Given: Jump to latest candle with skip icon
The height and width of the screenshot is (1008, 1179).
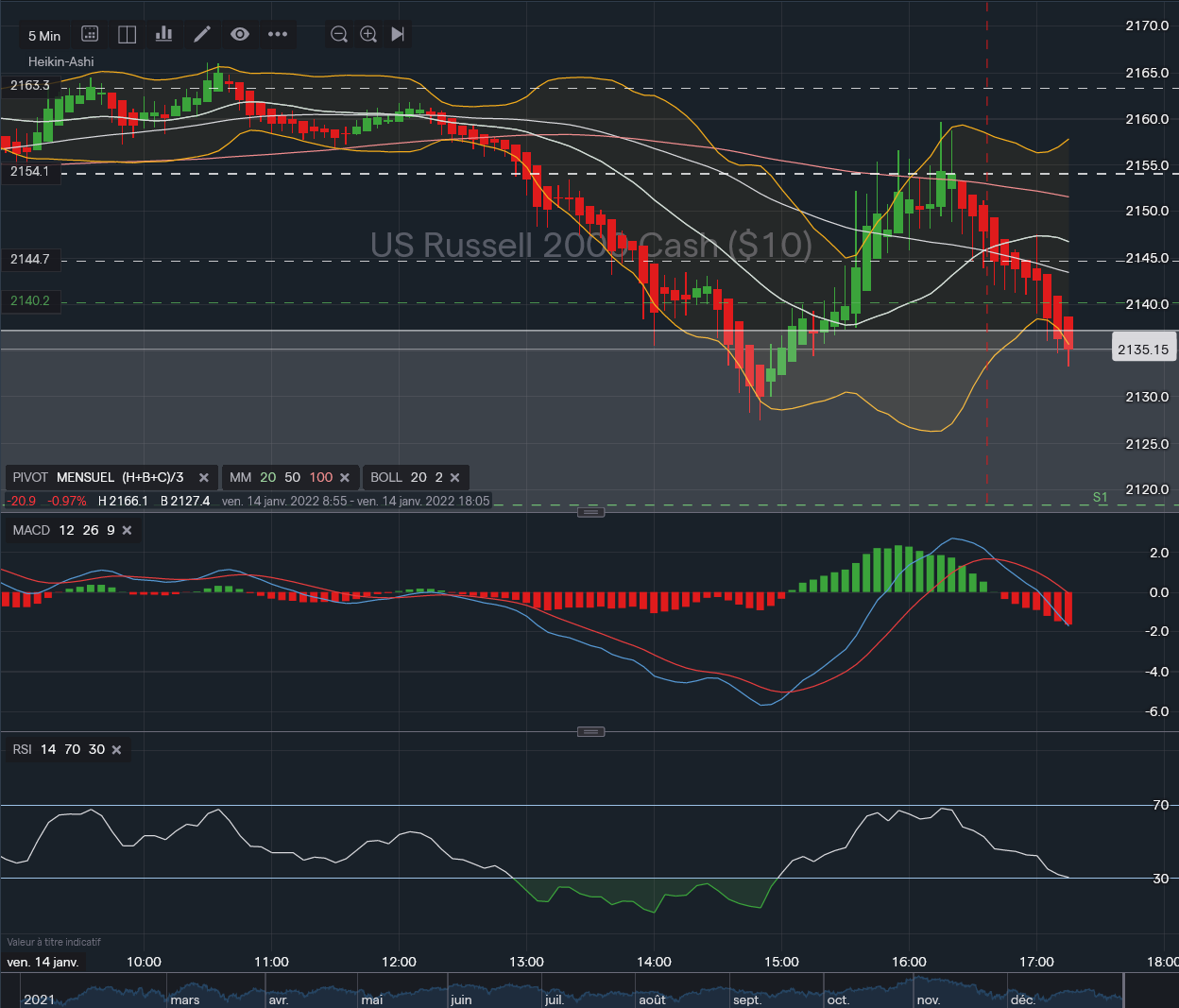Looking at the screenshot, I should [398, 34].
